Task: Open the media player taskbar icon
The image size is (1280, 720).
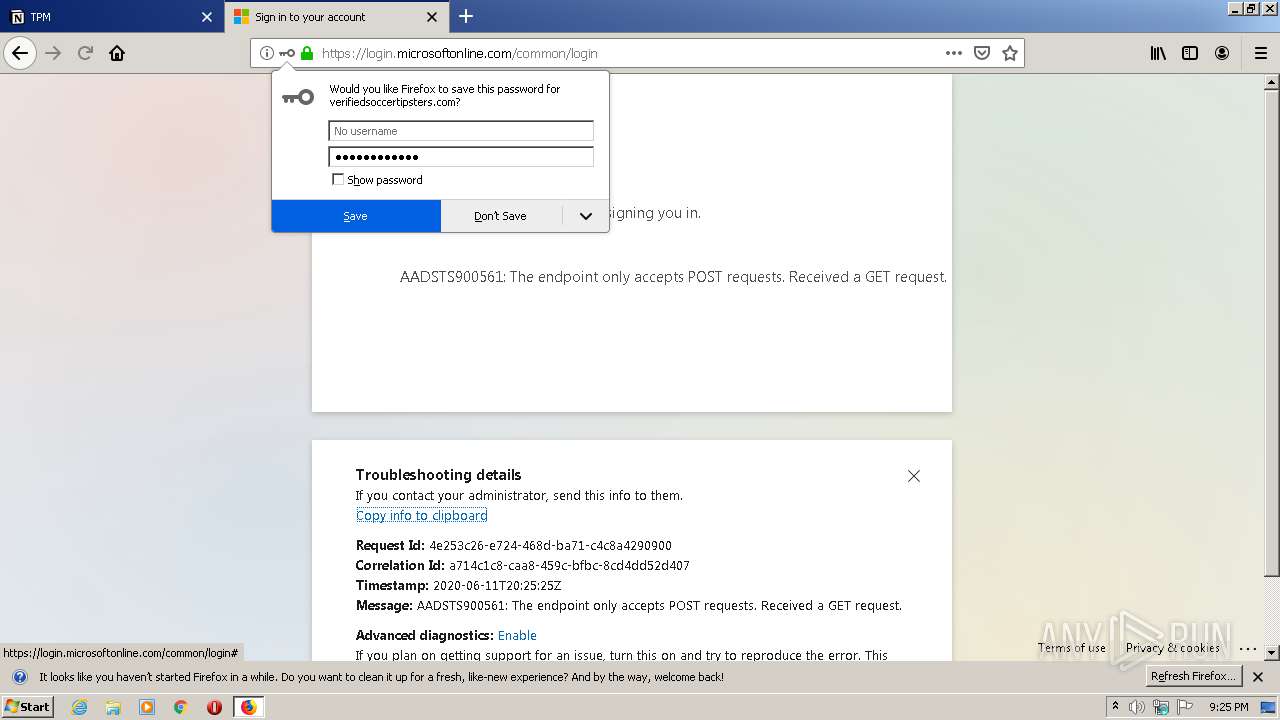Action: (147, 707)
